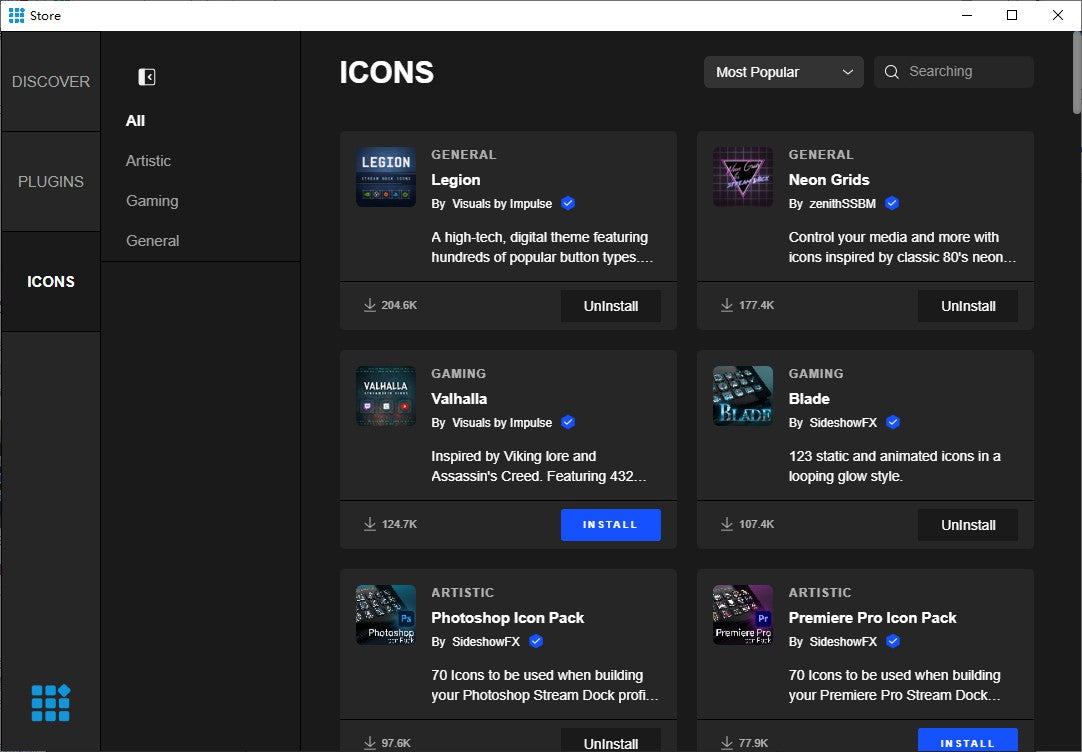The image size is (1082, 752).
Task: Click the Searching input field
Action: coord(964,72)
